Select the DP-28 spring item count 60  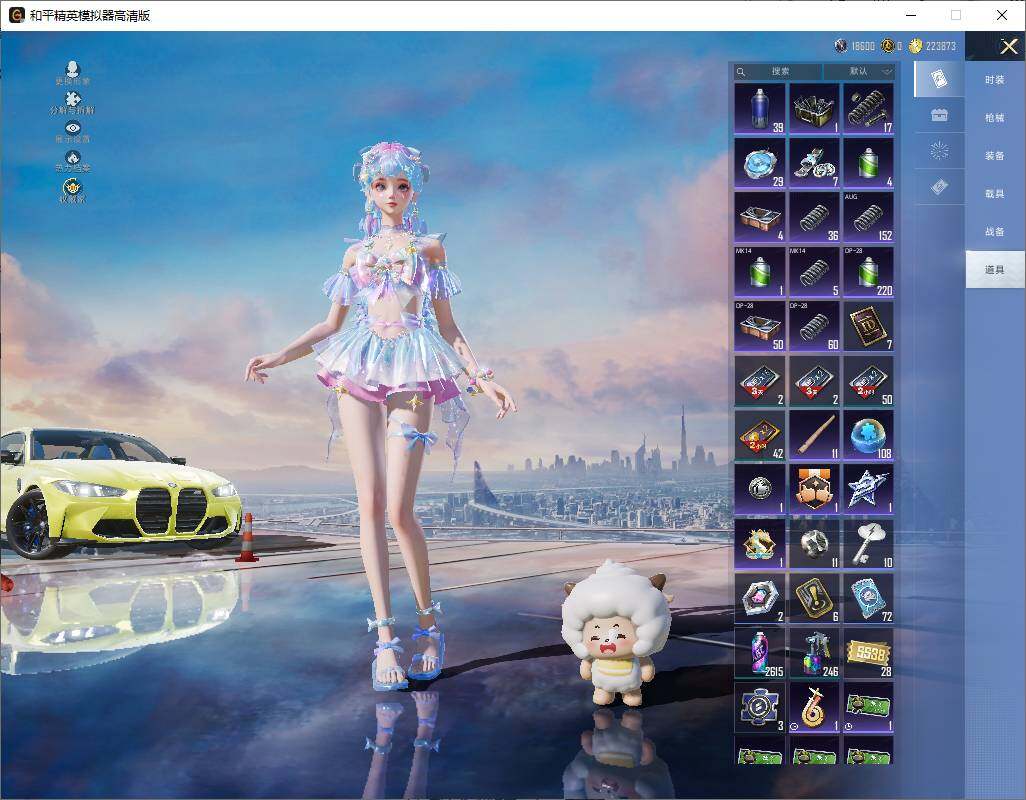pos(814,326)
